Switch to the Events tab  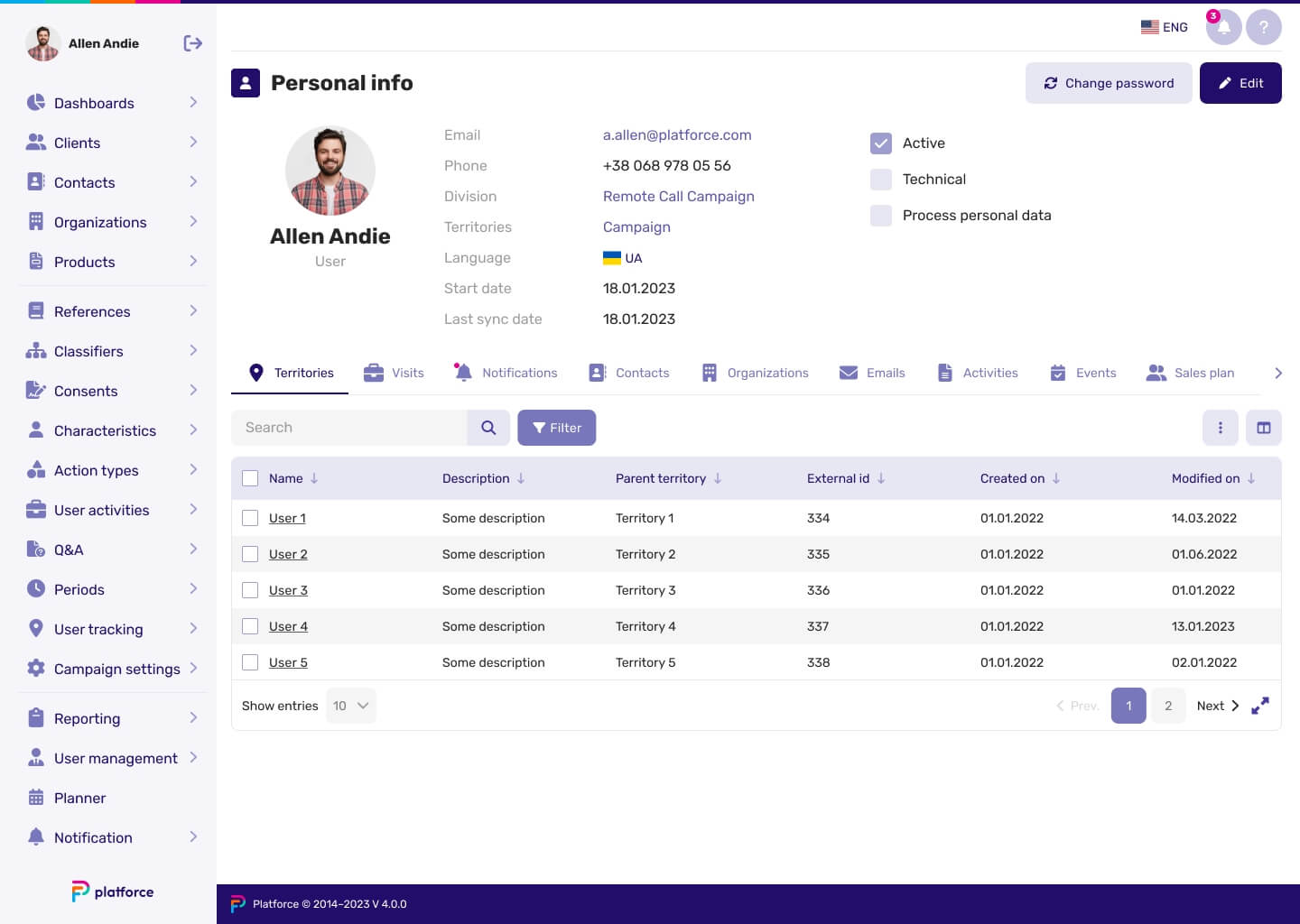(x=1083, y=373)
